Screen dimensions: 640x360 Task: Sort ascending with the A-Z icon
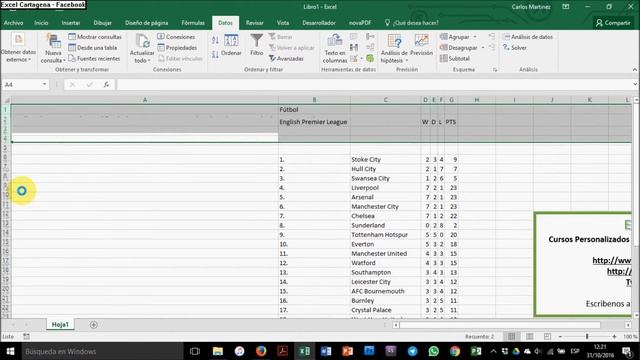215,40
